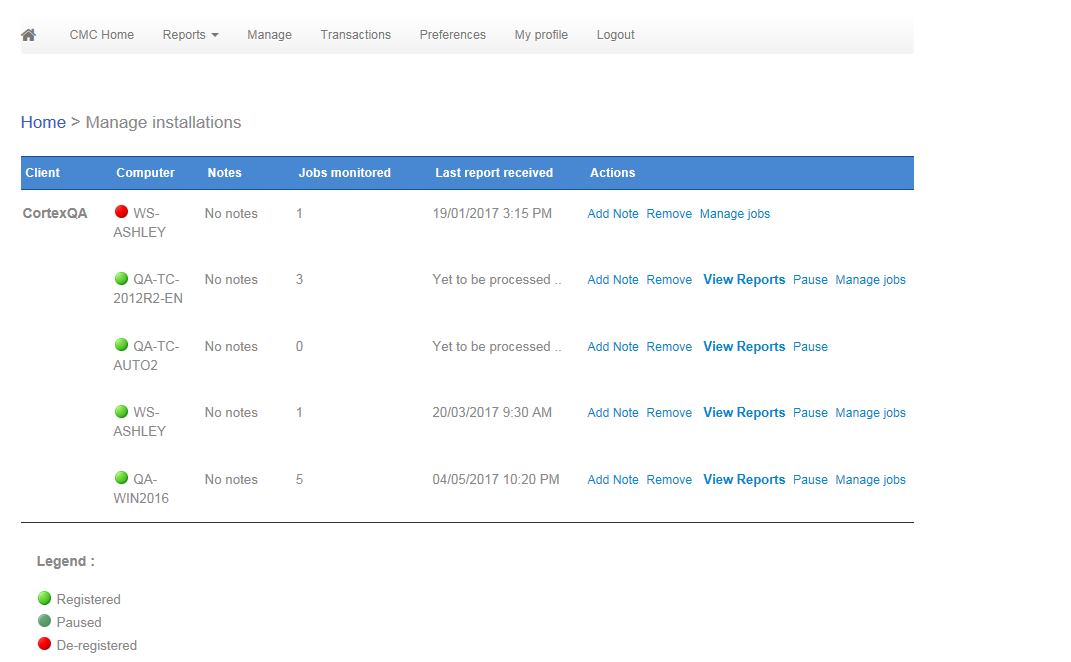Click jobs count 5 for QA-WIN2016
Viewport: 1071px width, 662px height.
tap(299, 480)
